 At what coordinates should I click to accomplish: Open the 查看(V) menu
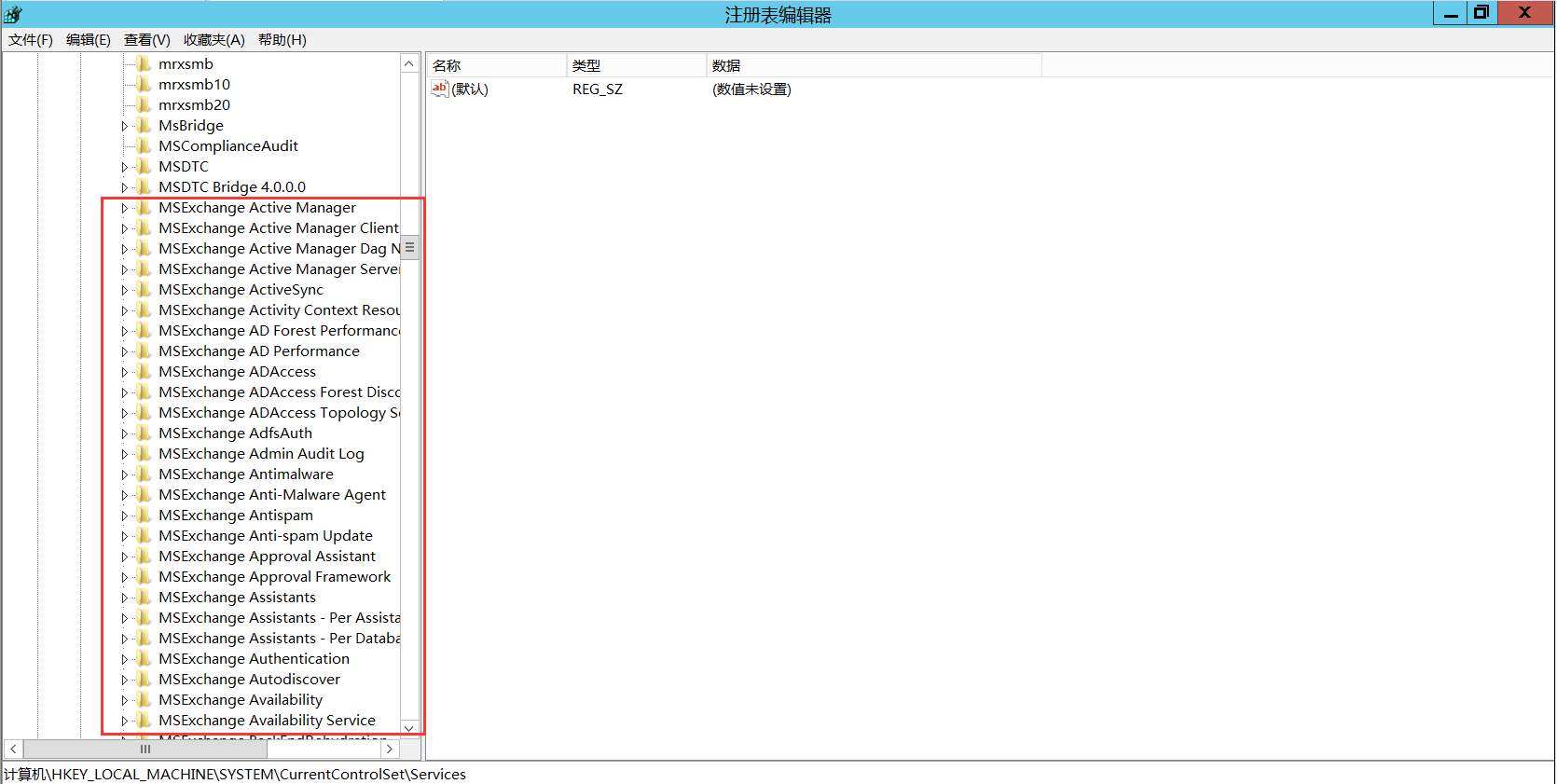tap(147, 39)
